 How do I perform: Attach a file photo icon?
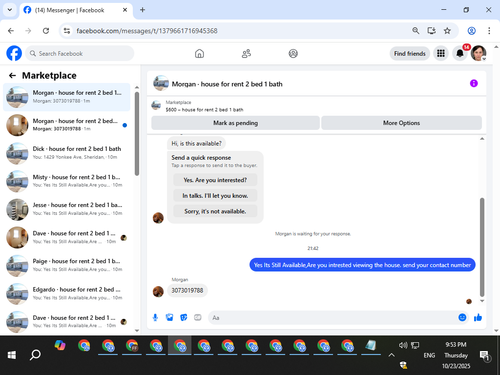coord(169,318)
